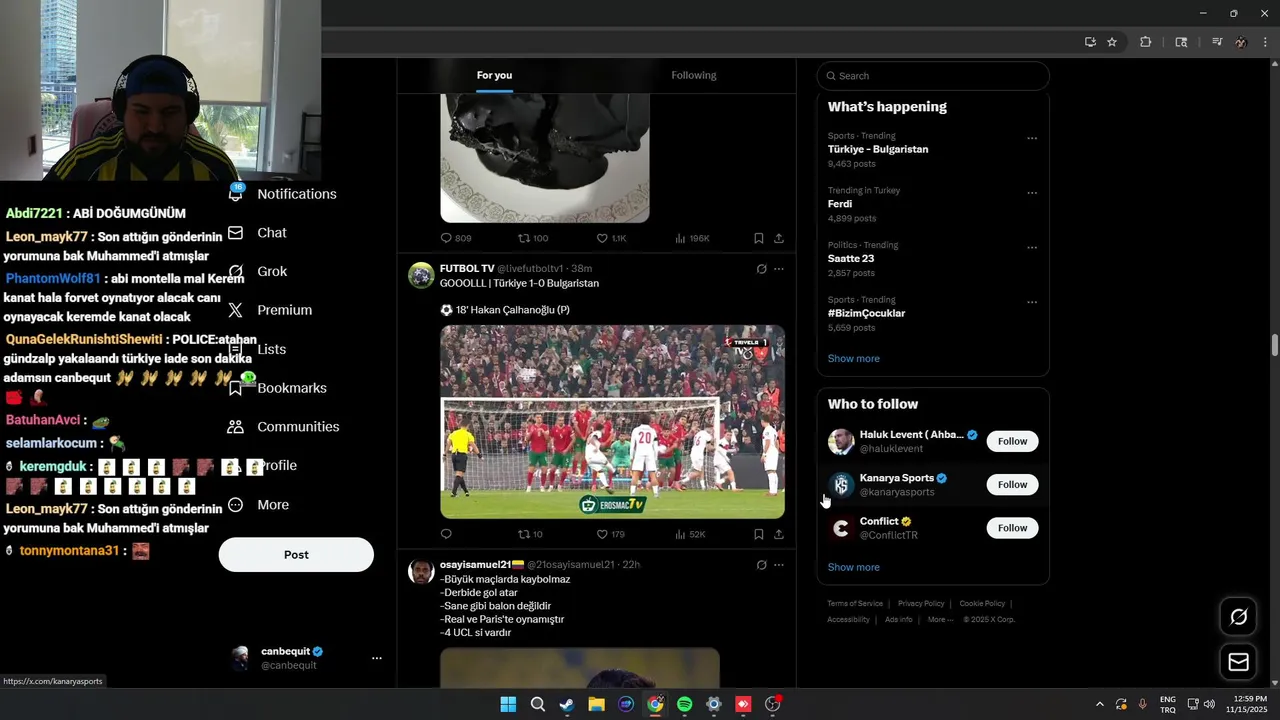Open Bookmarks in the X sidebar
Screen dimensions: 1280x720
coord(292,388)
